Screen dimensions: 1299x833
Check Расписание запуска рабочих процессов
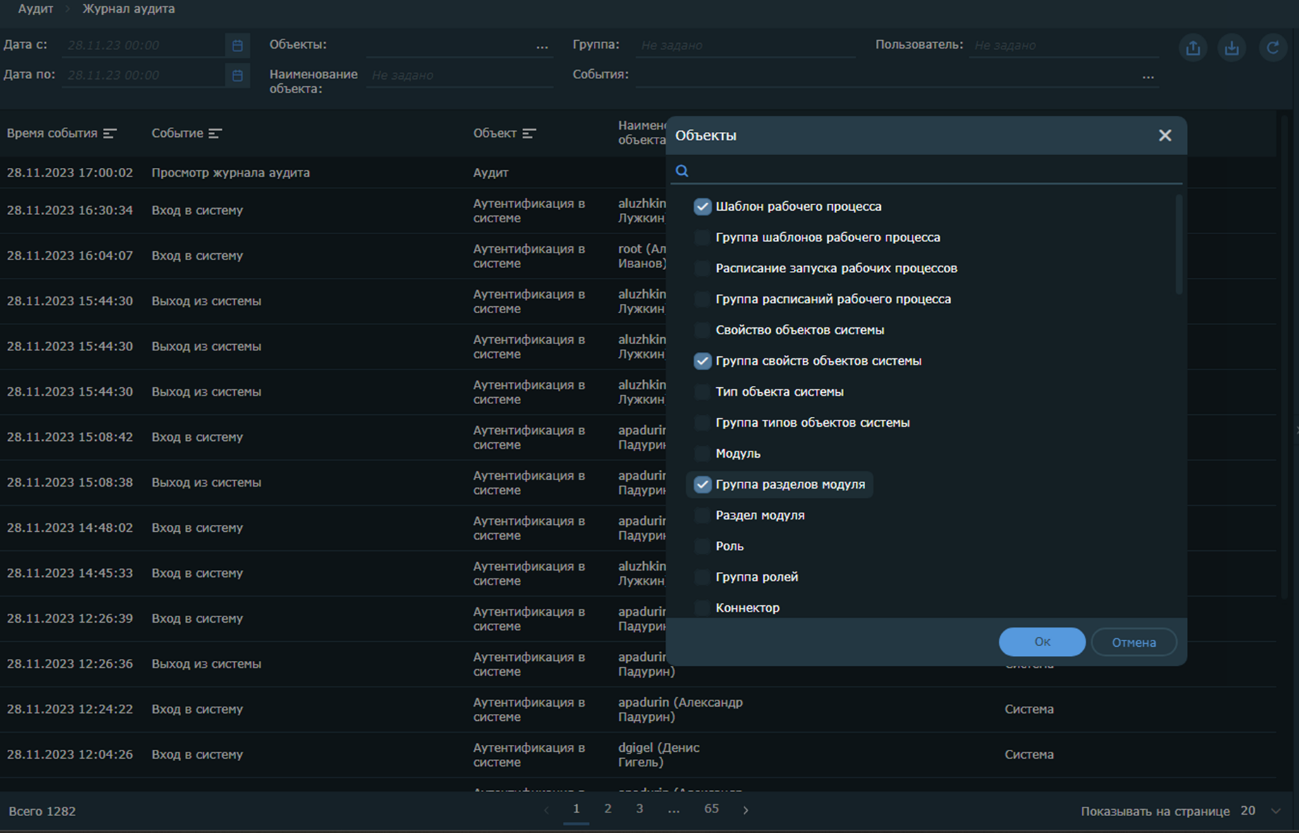coord(703,269)
